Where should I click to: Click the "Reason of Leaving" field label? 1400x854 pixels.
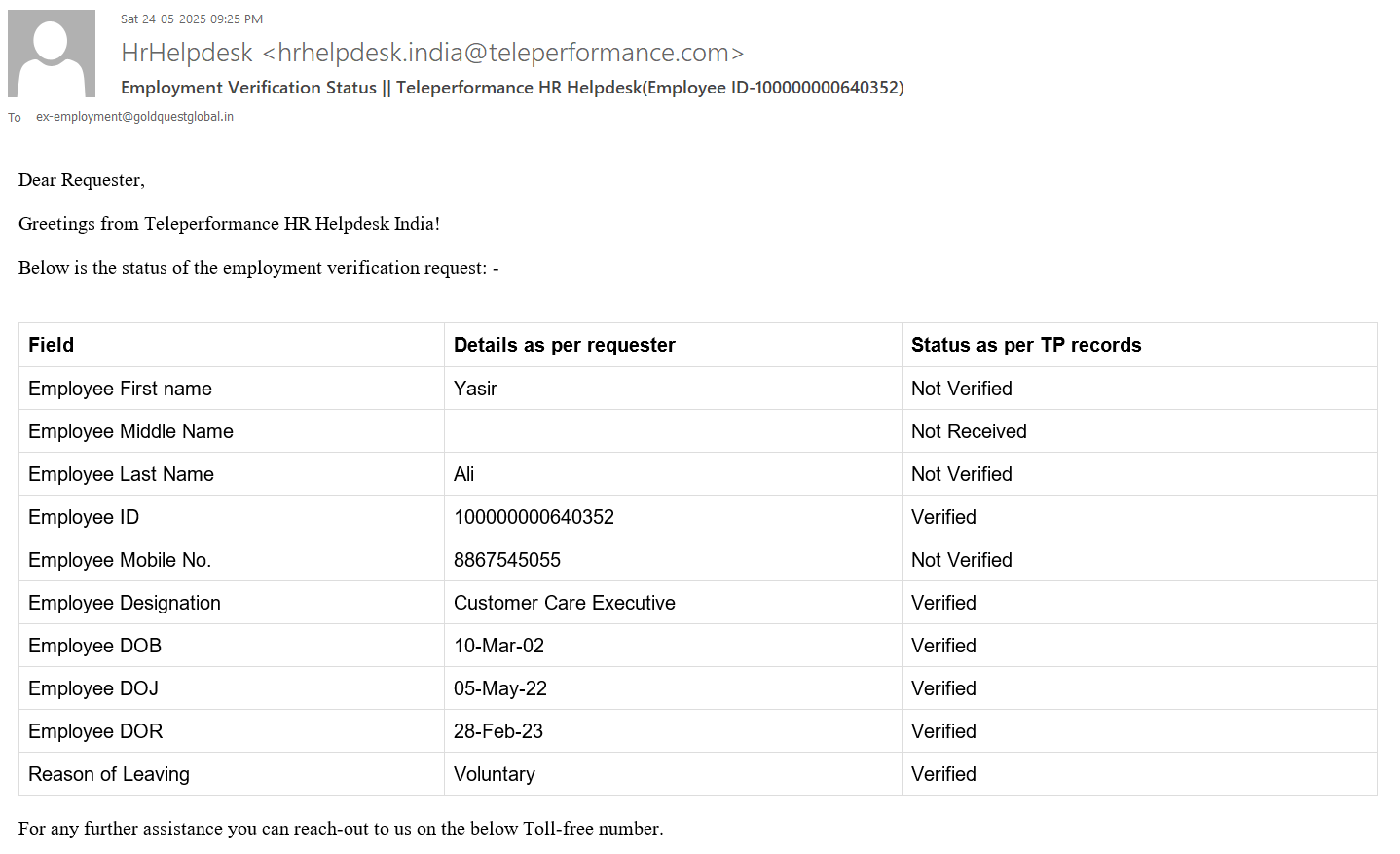pyautogui.click(x=109, y=774)
